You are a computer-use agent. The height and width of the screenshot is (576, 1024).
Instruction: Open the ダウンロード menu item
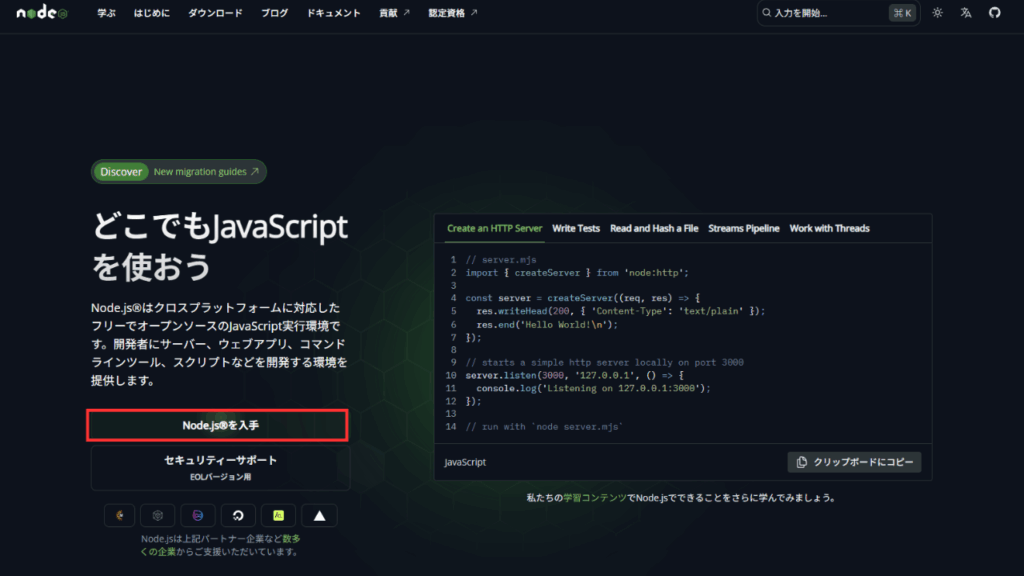pos(215,13)
